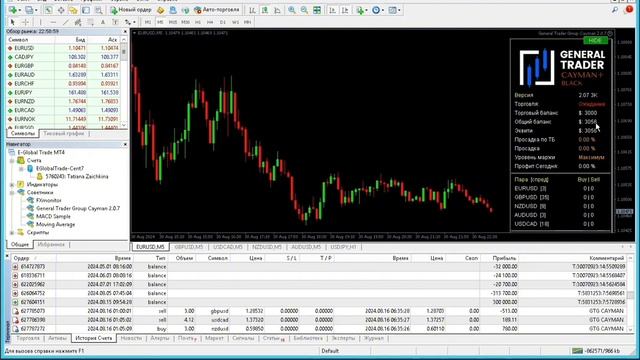Open the Profiles toolbar icon

coord(29,10)
